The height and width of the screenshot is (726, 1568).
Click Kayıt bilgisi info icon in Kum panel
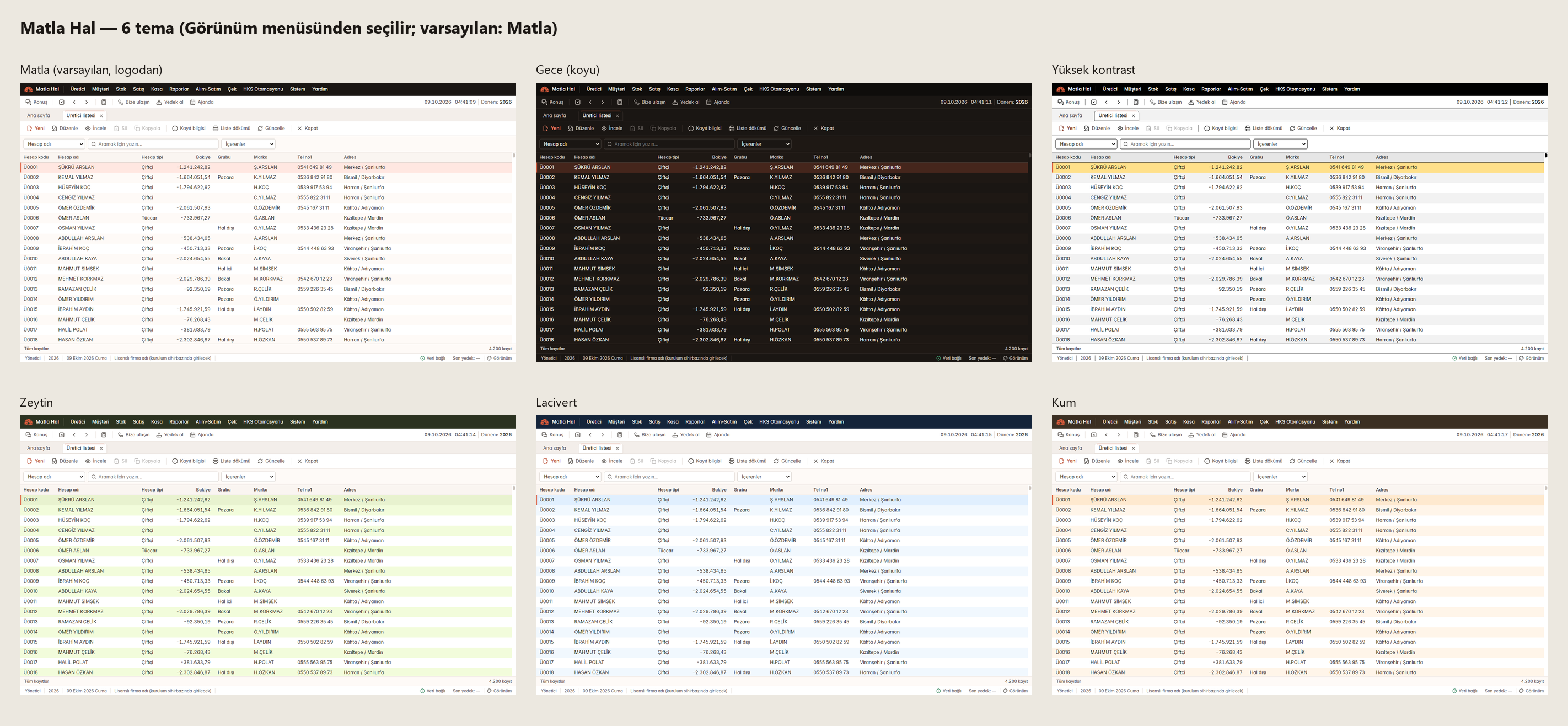coord(1207,461)
